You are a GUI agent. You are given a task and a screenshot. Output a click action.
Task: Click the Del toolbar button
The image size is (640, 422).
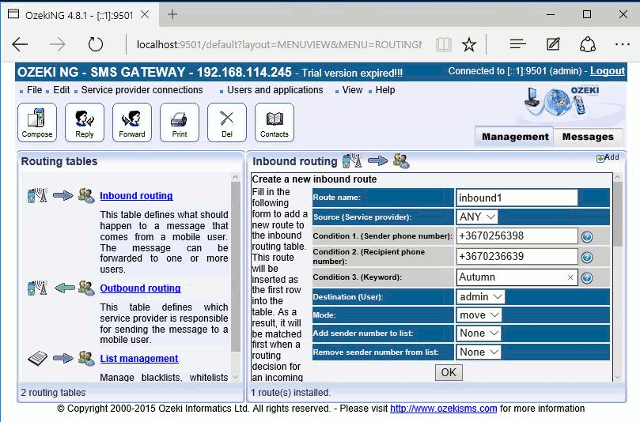click(227, 122)
